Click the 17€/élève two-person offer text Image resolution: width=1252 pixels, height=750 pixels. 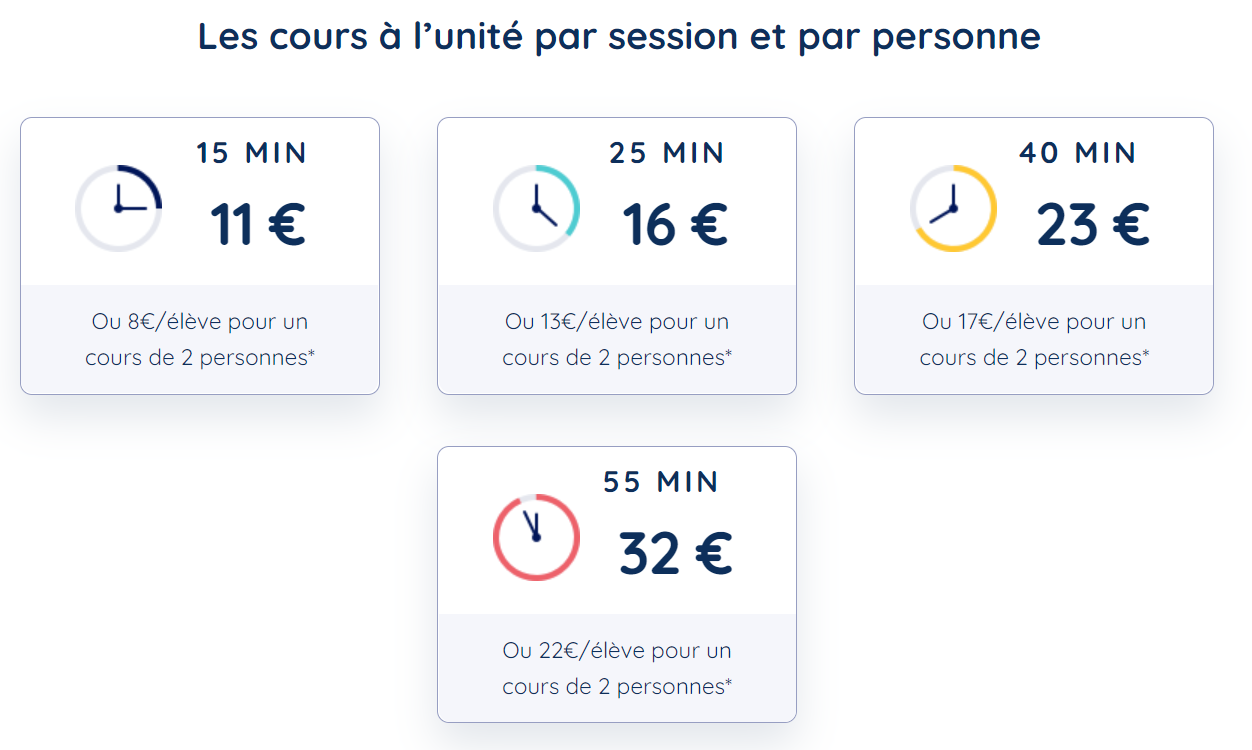click(1034, 339)
